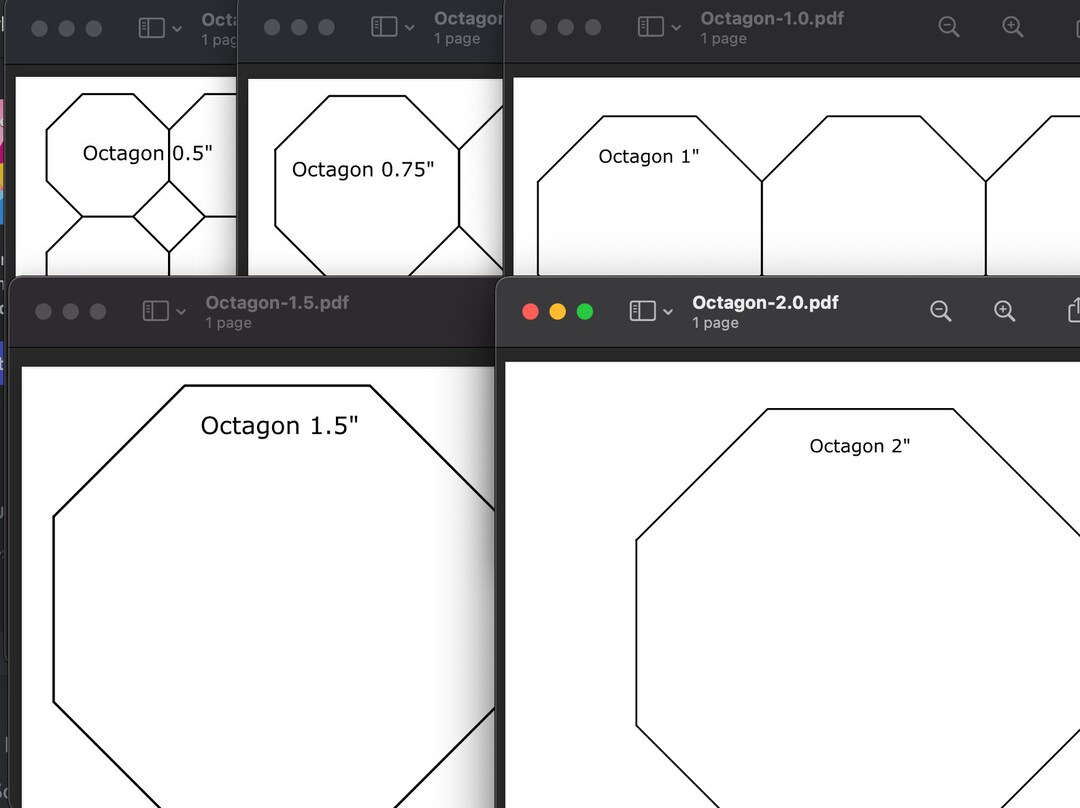Zoom in on the Octagon-2.0.pdf document
The width and height of the screenshot is (1080, 808).
[1004, 311]
